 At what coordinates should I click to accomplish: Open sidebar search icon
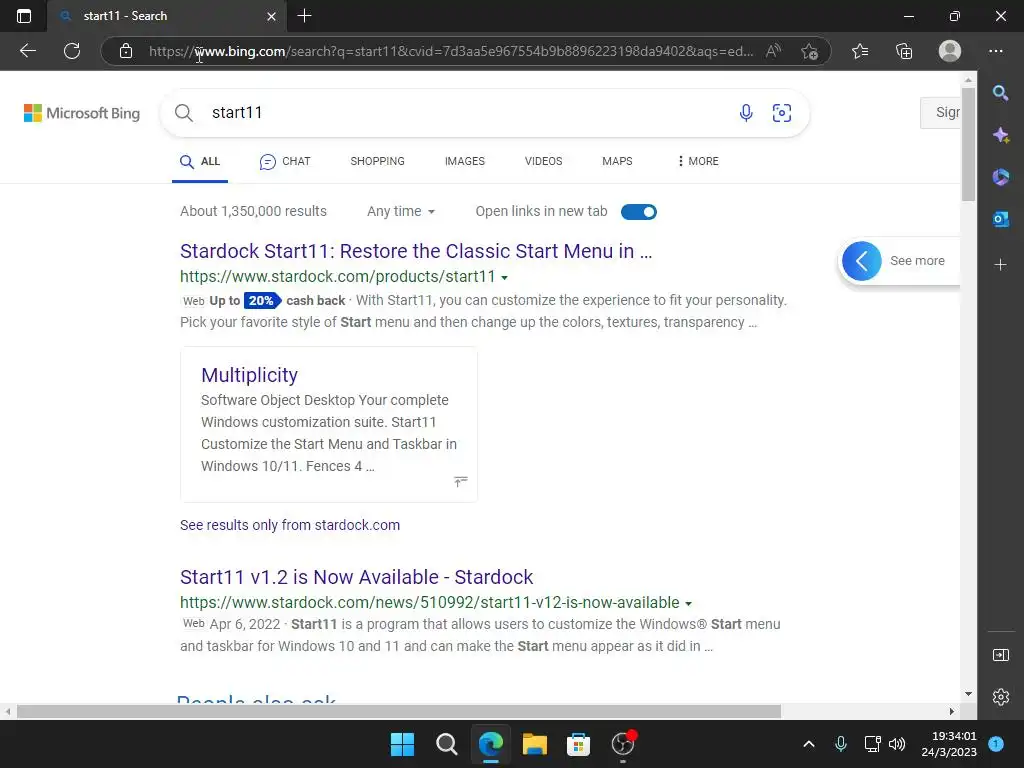tap(1000, 93)
